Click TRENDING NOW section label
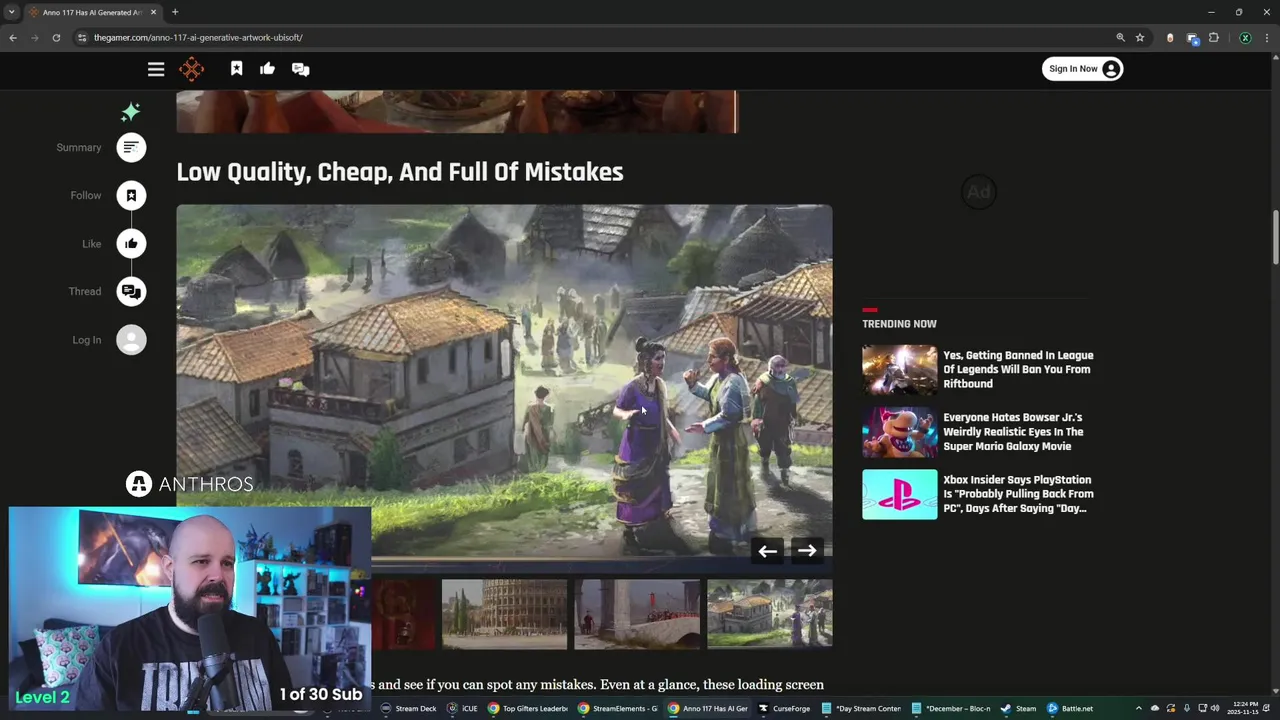 click(x=899, y=324)
